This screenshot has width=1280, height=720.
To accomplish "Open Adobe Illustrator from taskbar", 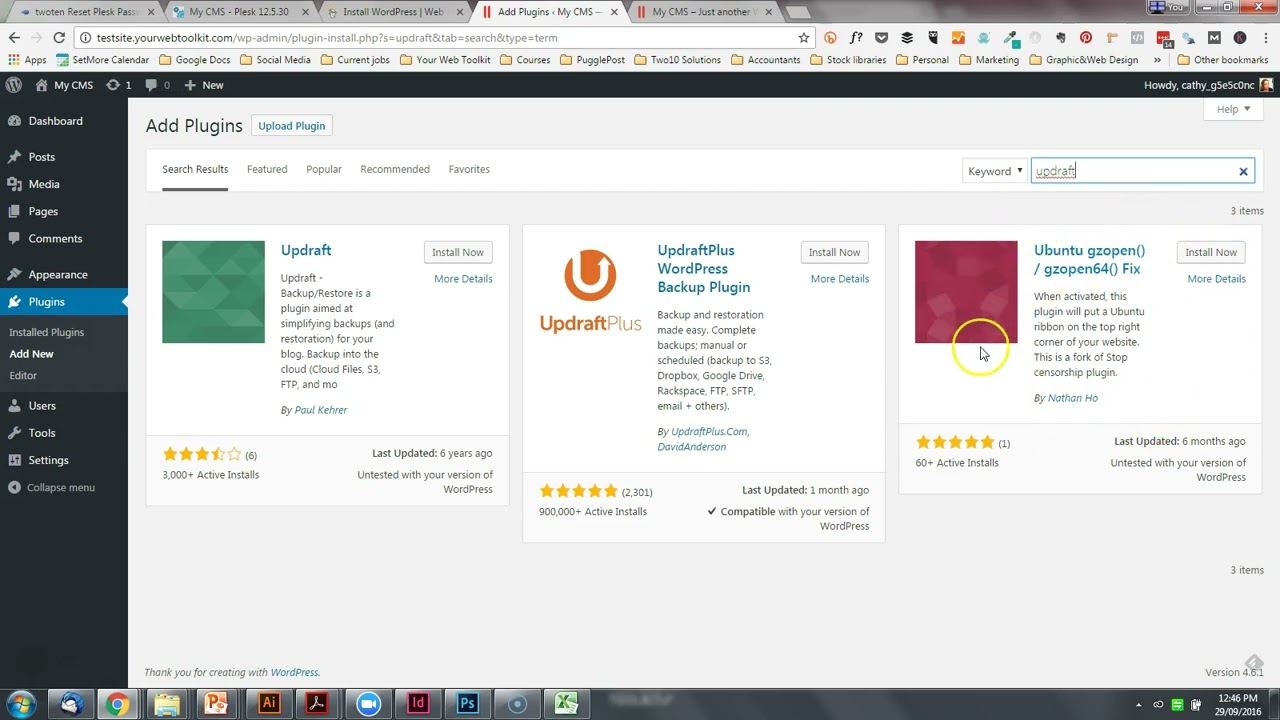I will coord(268,704).
